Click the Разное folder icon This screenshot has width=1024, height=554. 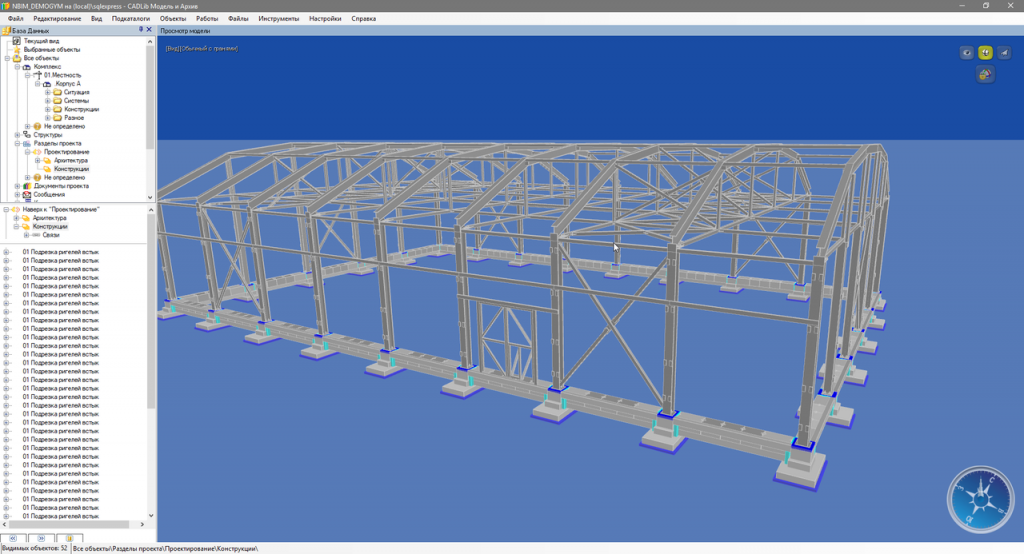(x=57, y=118)
